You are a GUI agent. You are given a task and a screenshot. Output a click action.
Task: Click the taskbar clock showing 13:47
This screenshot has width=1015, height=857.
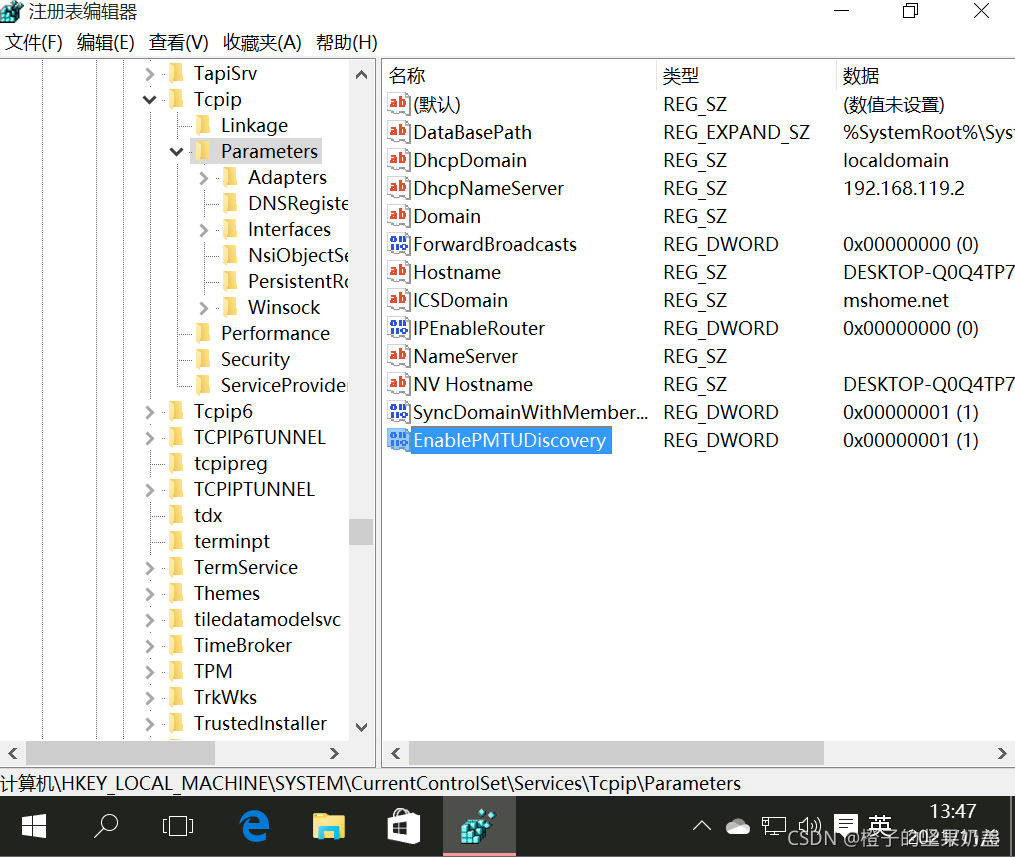[952, 812]
